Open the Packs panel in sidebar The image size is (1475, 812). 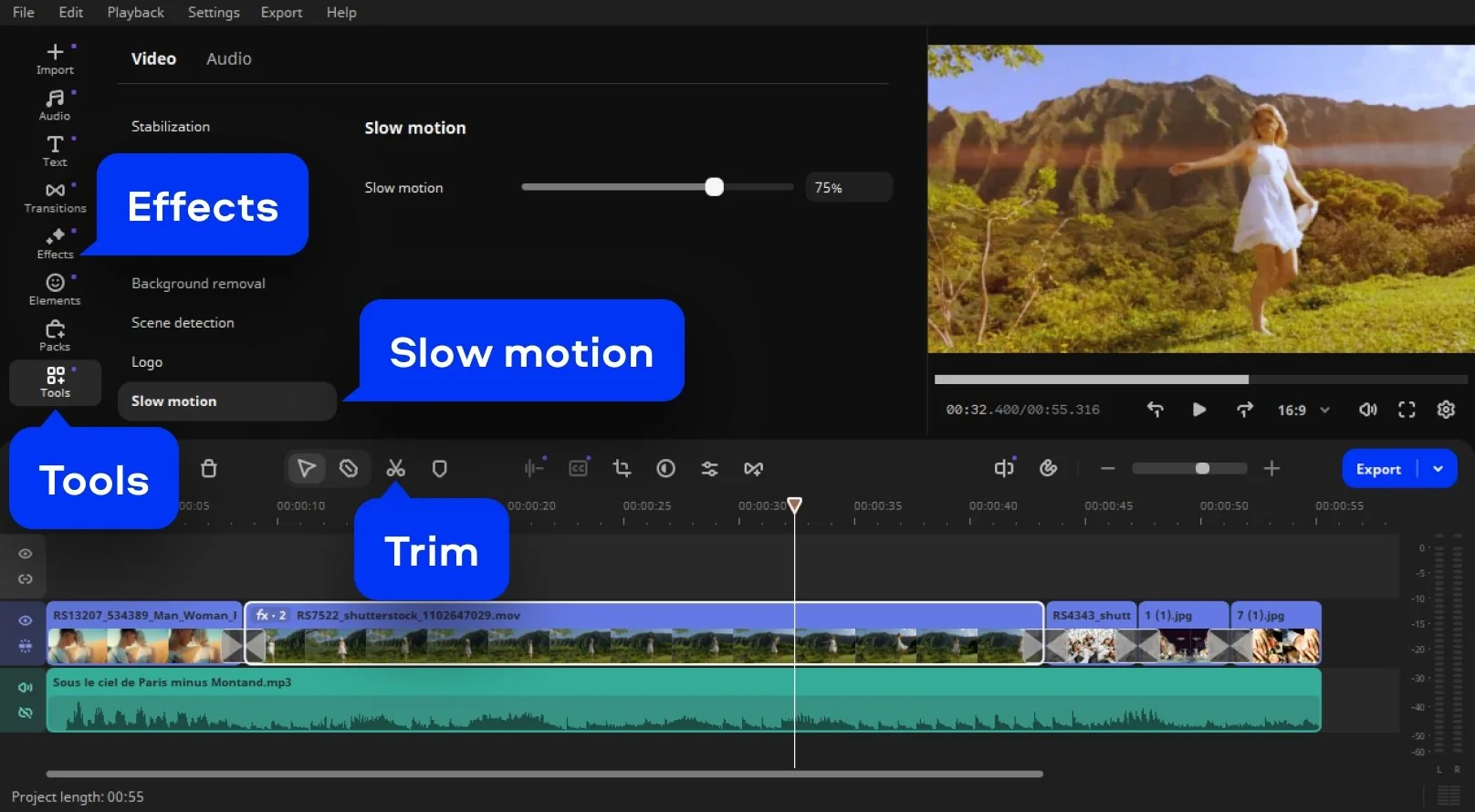[55, 335]
